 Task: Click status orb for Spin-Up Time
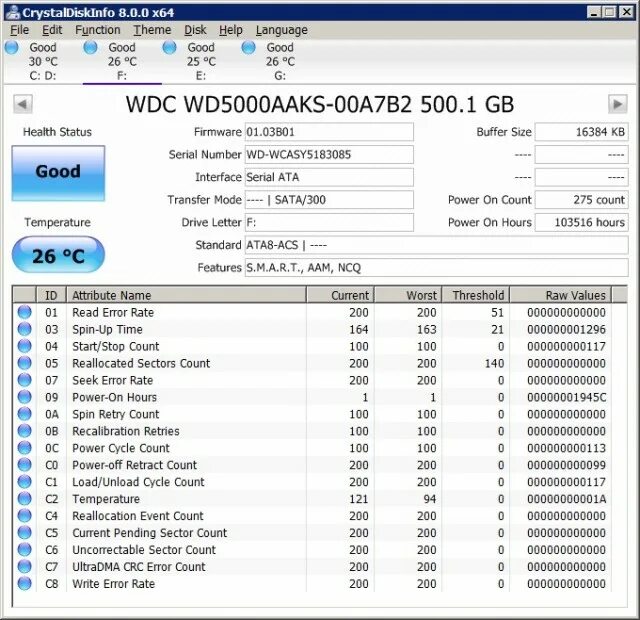(x=24, y=329)
